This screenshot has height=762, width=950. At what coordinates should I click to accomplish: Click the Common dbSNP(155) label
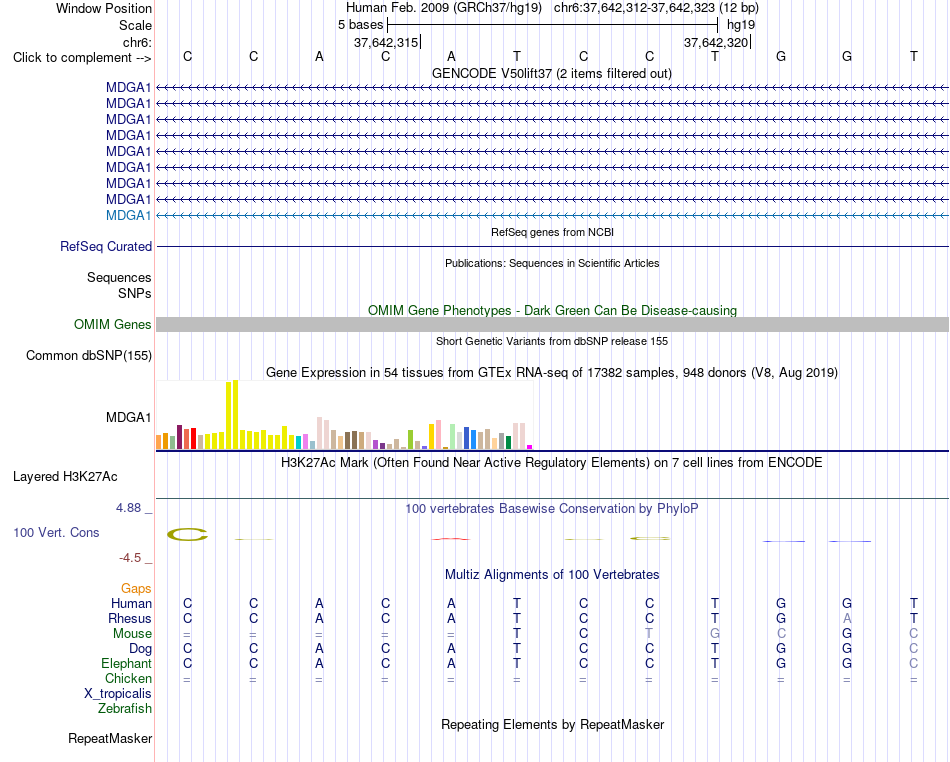88,356
